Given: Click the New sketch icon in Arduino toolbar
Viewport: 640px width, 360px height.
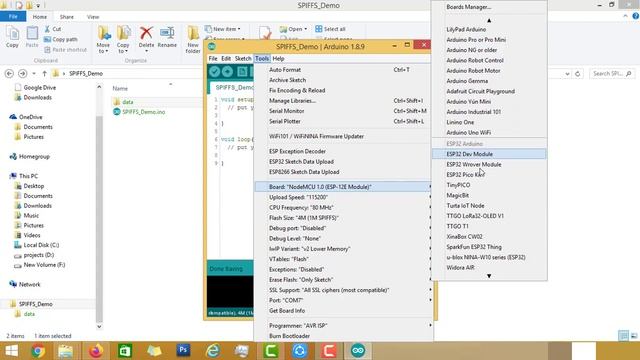Looking at the screenshot, I should coord(242,72).
